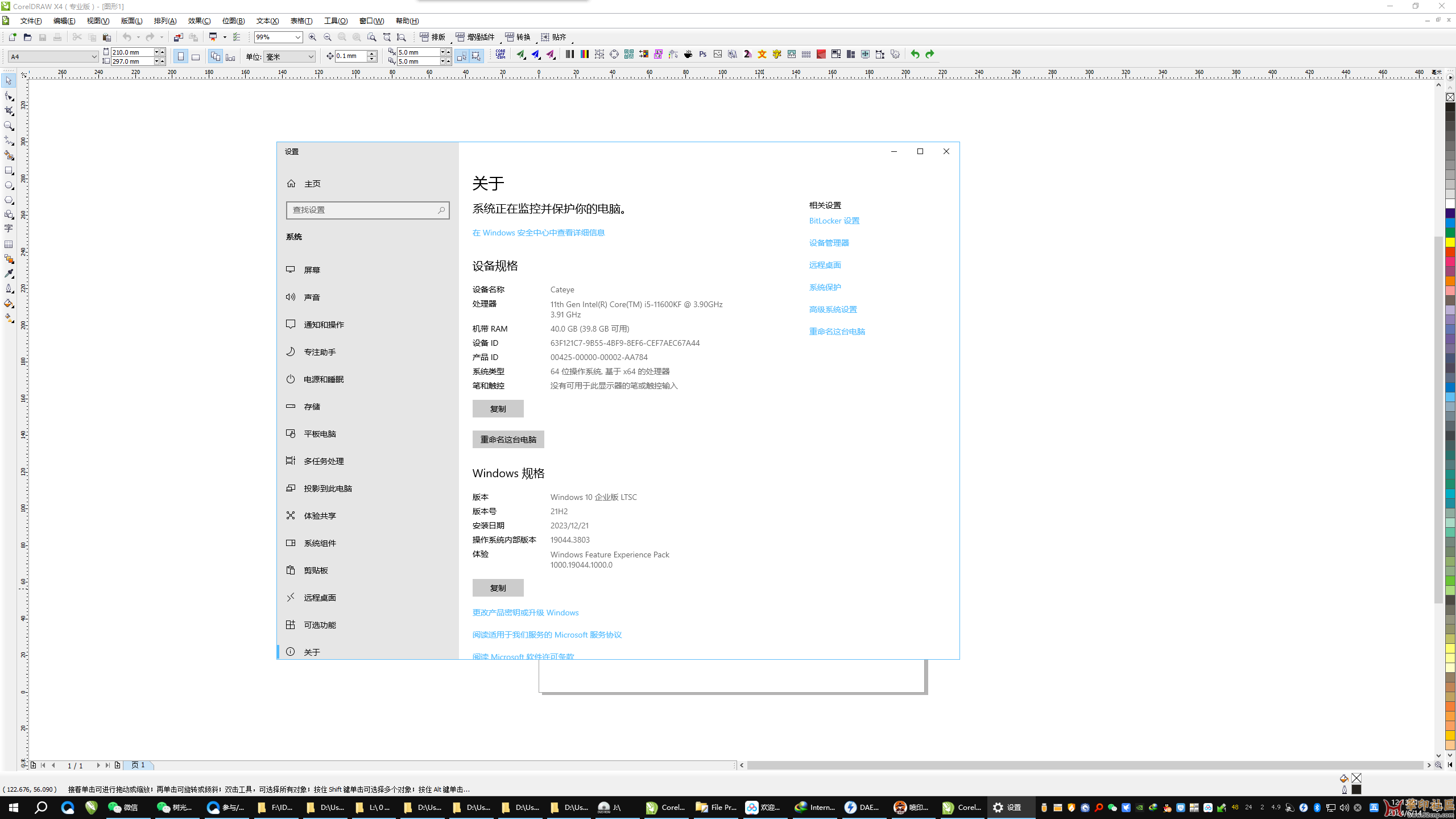Click the QR code generator icon
Screen dimensions: 1456x819
coord(628,54)
